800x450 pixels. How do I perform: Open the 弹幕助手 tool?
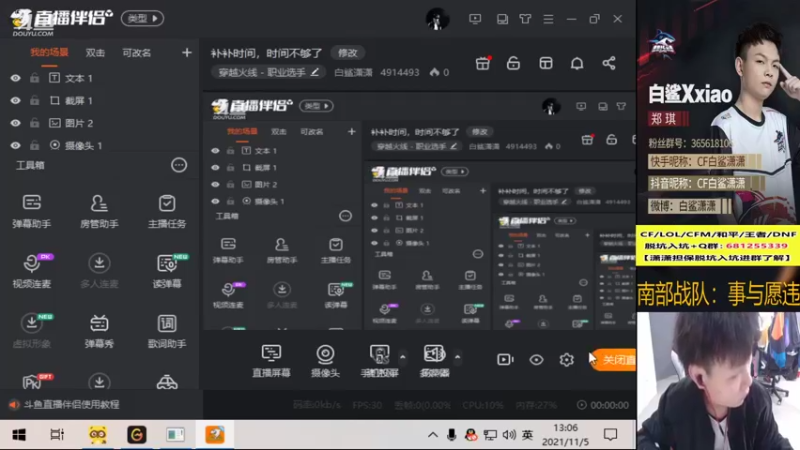coord(32,211)
